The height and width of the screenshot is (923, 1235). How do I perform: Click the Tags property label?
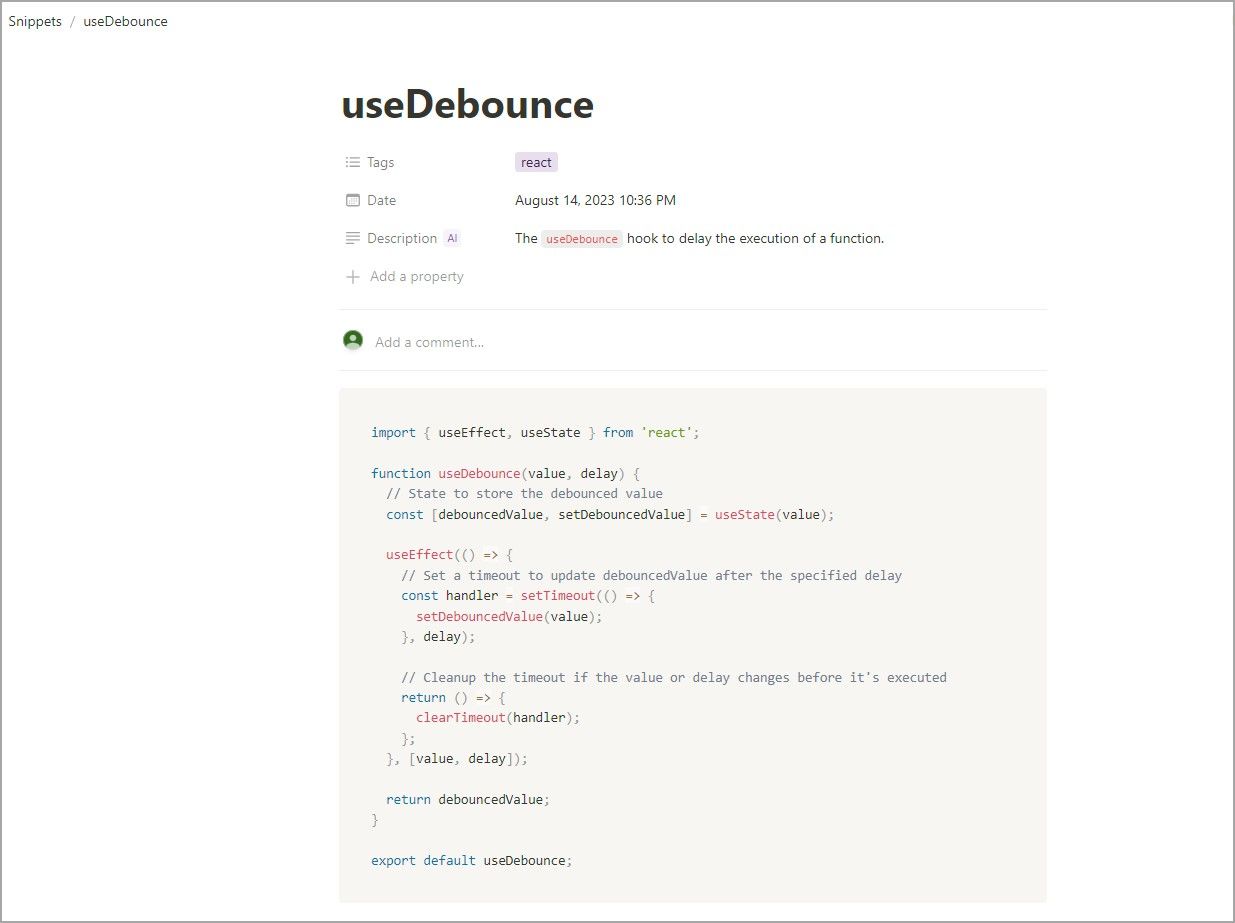point(379,162)
